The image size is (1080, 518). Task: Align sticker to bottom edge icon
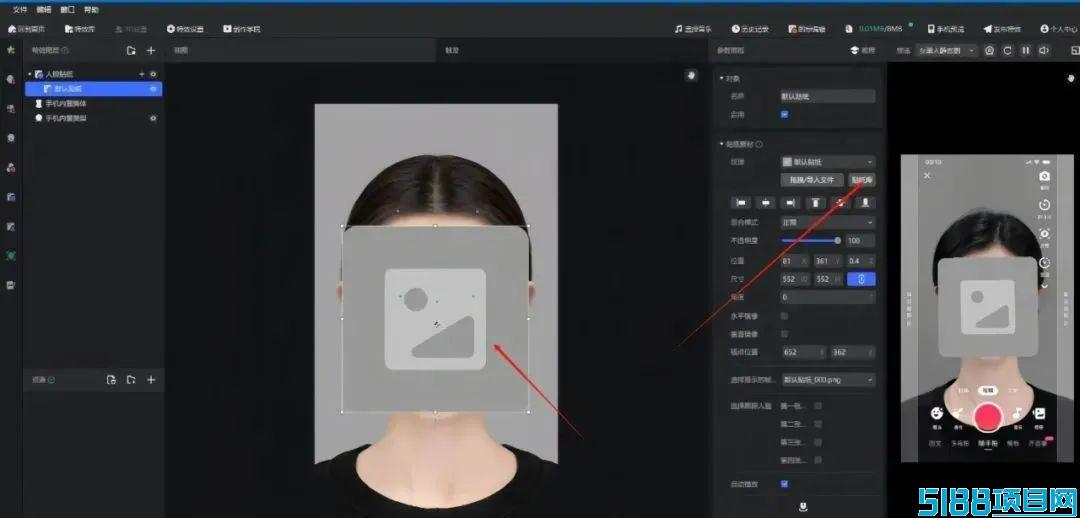(x=865, y=203)
